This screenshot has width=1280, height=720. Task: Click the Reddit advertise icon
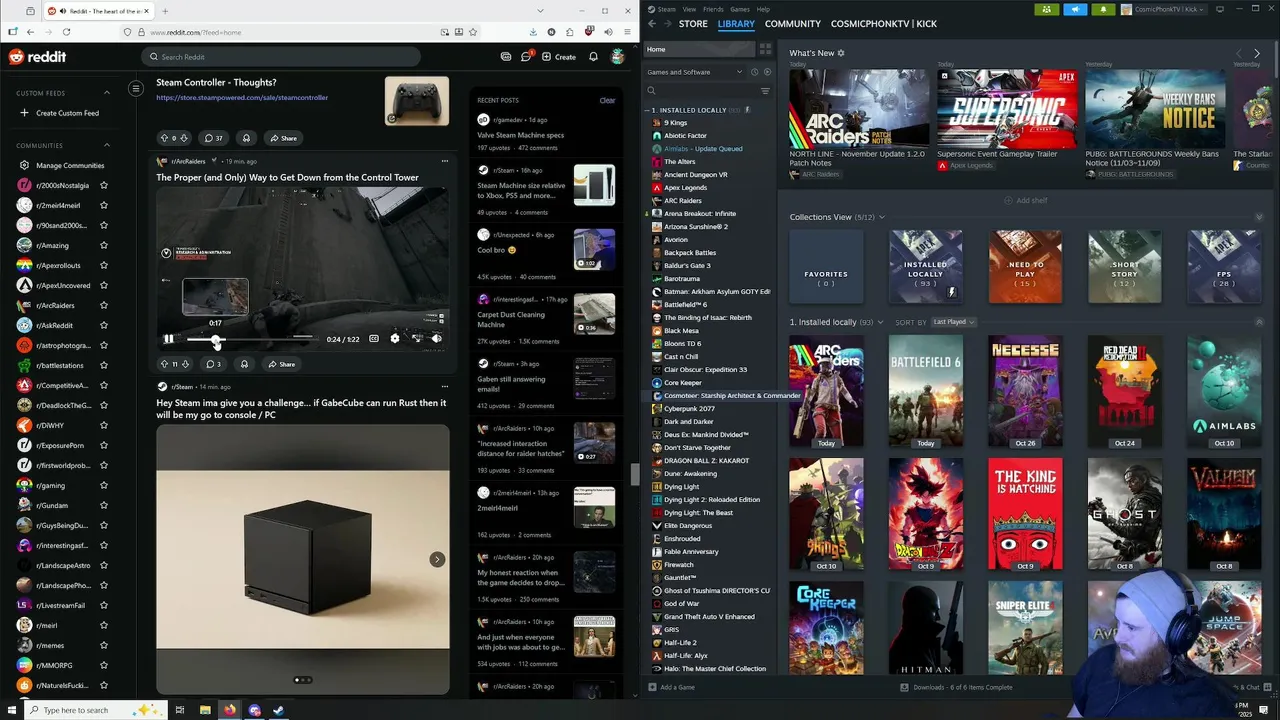506,56
